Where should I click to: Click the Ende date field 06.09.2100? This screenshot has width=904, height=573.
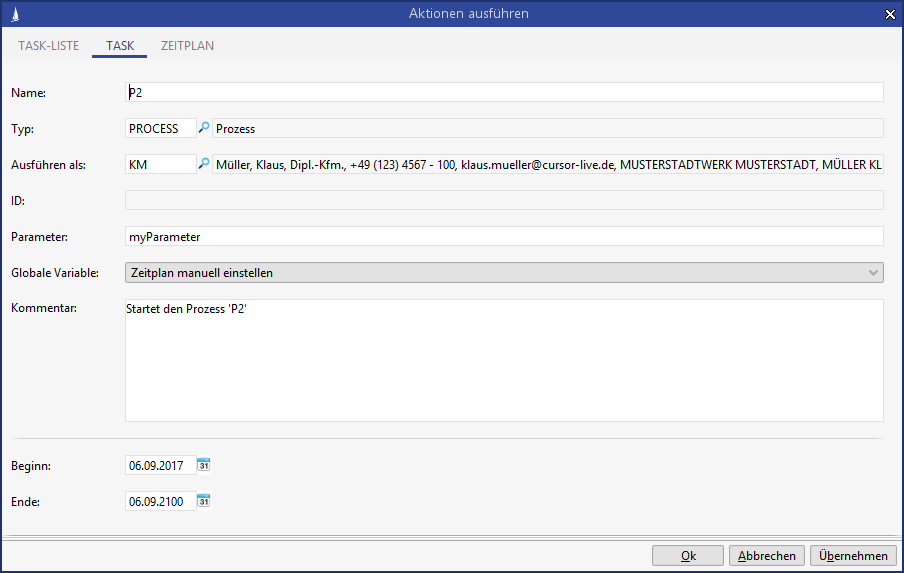[x=159, y=501]
